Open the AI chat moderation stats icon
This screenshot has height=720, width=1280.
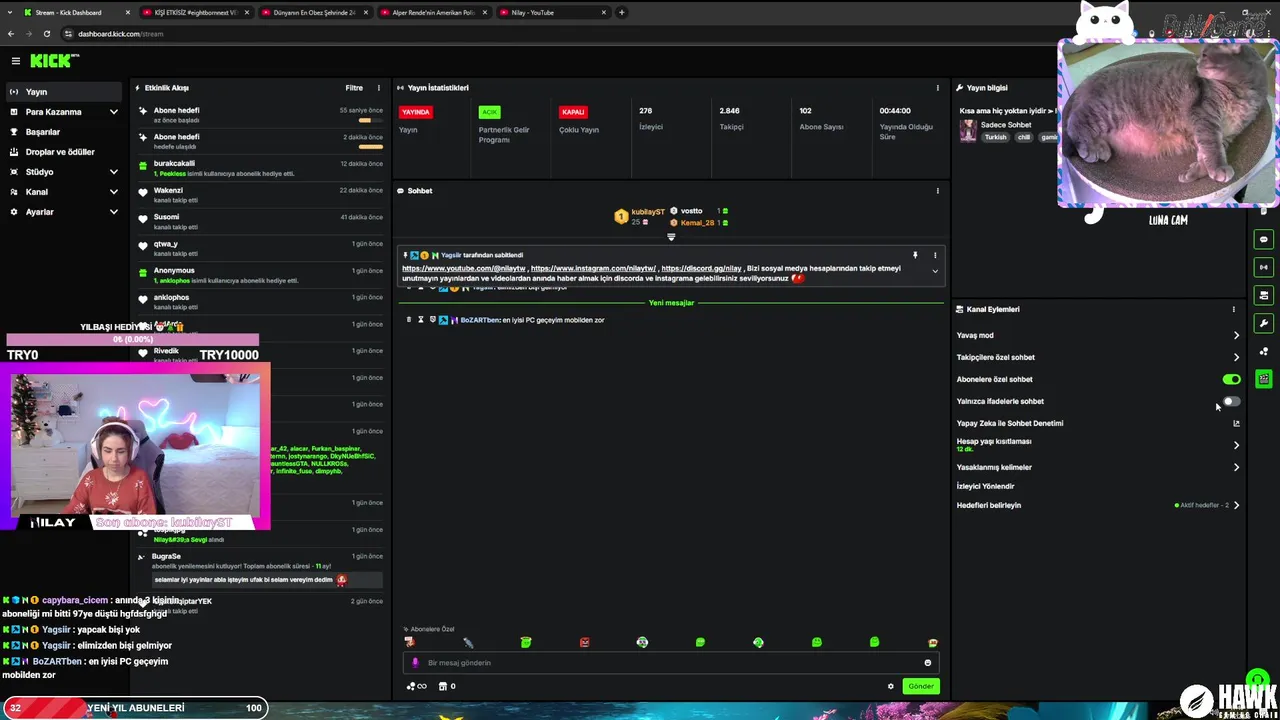click(x=1236, y=423)
